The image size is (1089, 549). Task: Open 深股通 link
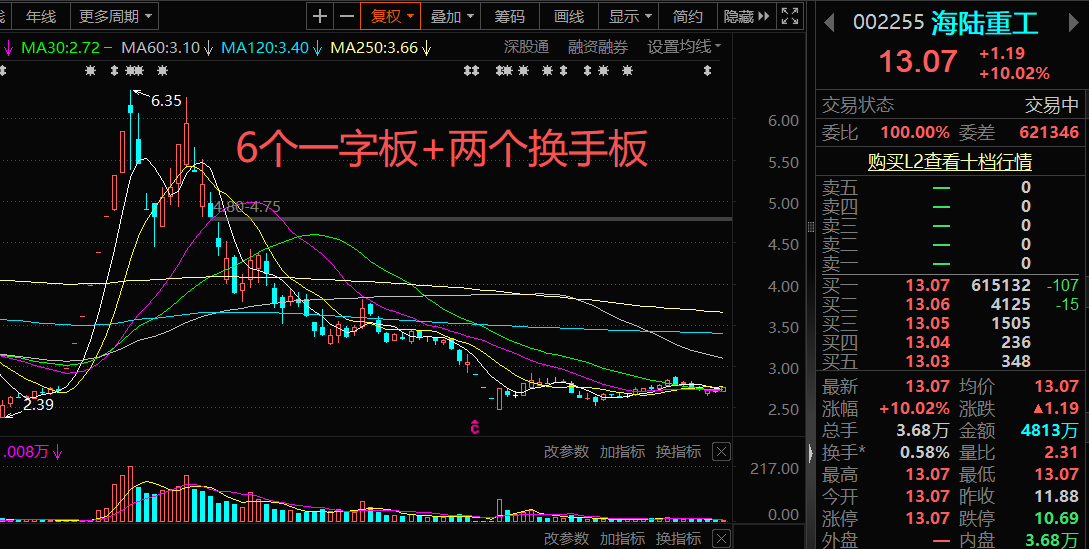click(x=526, y=47)
